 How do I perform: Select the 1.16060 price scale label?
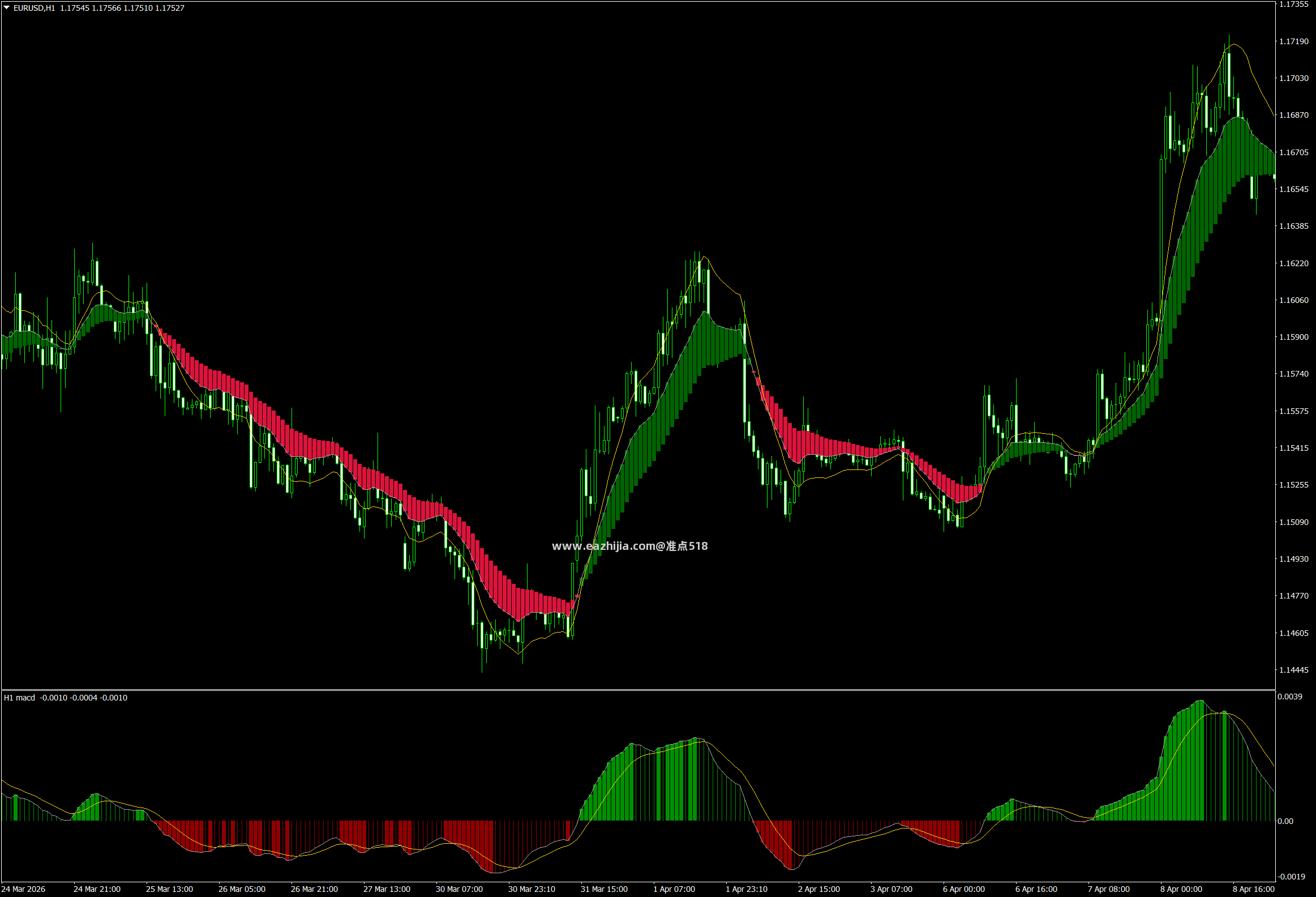click(x=1294, y=300)
